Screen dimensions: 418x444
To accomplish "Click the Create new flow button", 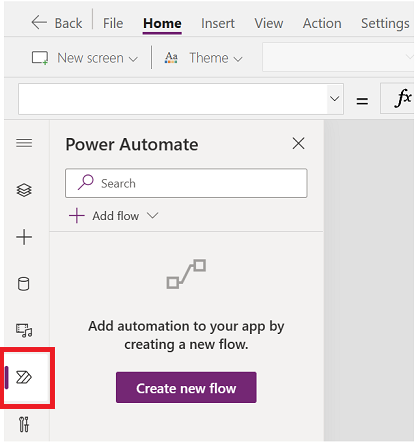I will [186, 388].
